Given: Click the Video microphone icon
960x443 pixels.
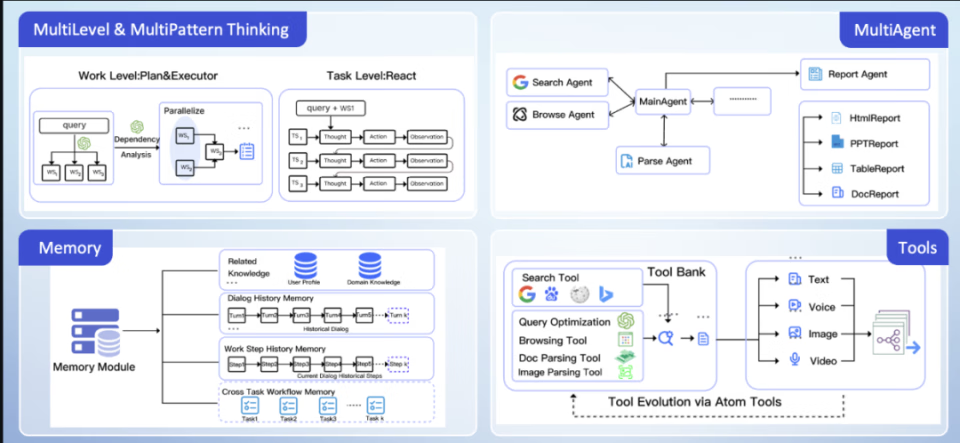Looking at the screenshot, I should pos(794,360).
